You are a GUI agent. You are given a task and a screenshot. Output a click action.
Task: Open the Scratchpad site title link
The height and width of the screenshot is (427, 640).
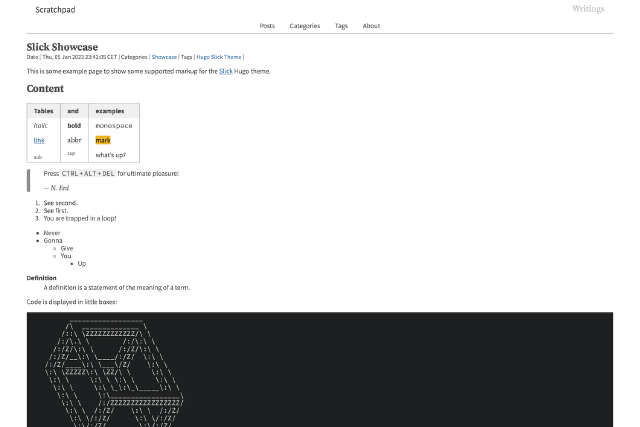coord(55,10)
